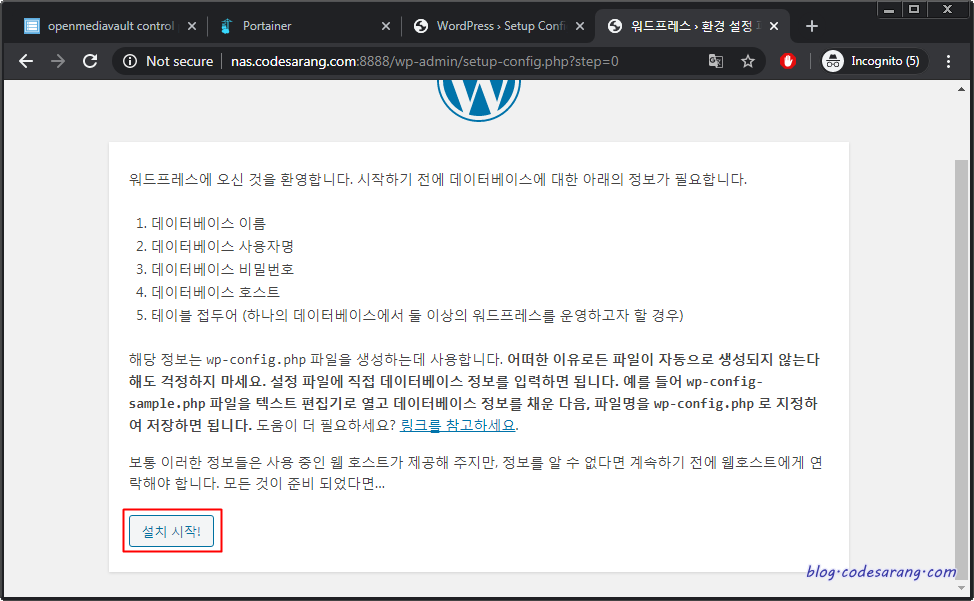Screen dimensions: 974x601
Task: Click the text 4. 데이터베이스 호스트
Action: [x=207, y=292]
